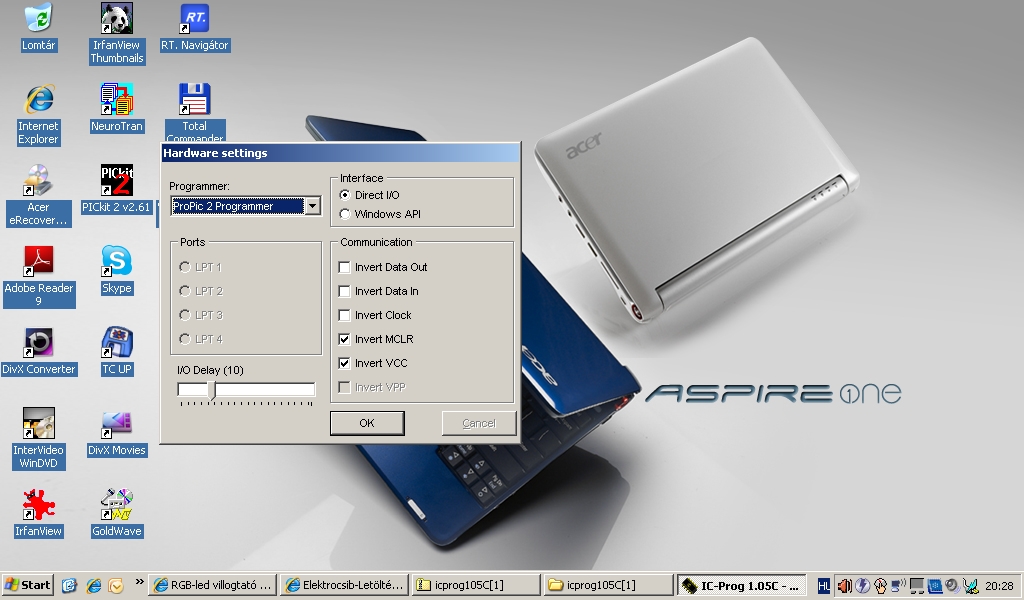Switch to icprog105C[1] archive taskbar button
The image size is (1024, 600).
(477, 585)
